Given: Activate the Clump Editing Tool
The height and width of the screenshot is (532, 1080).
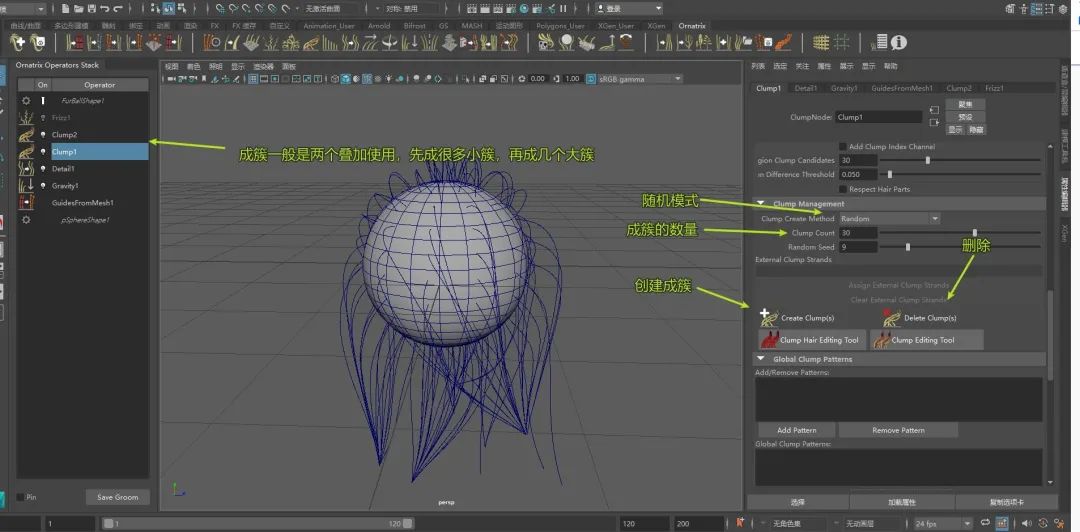Looking at the screenshot, I should [x=926, y=340].
